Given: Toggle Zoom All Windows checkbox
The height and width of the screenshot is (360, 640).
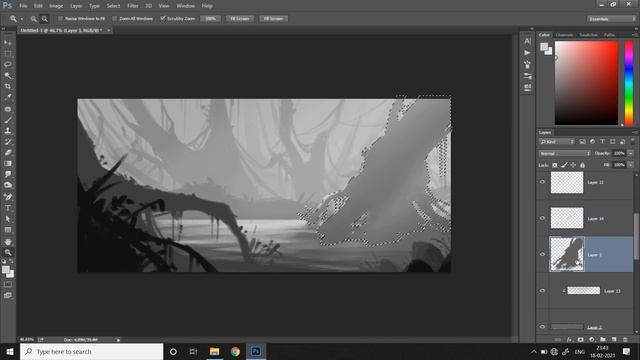Looking at the screenshot, I should (x=115, y=19).
